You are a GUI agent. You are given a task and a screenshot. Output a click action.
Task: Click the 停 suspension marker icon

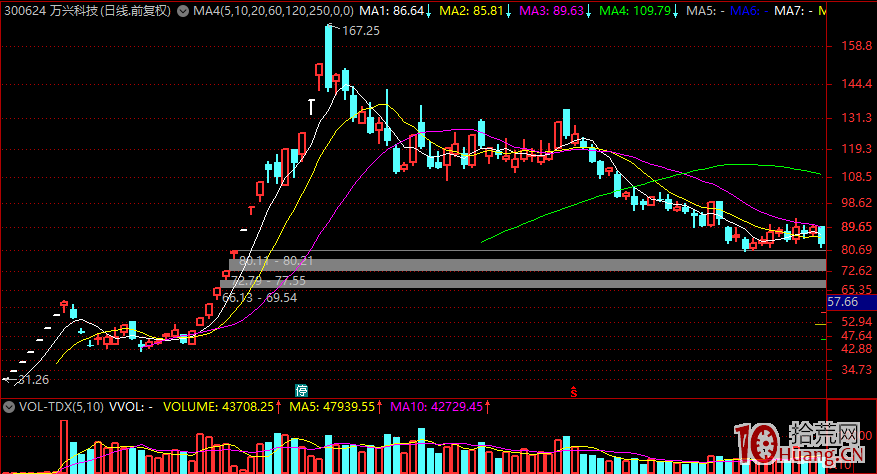301,391
